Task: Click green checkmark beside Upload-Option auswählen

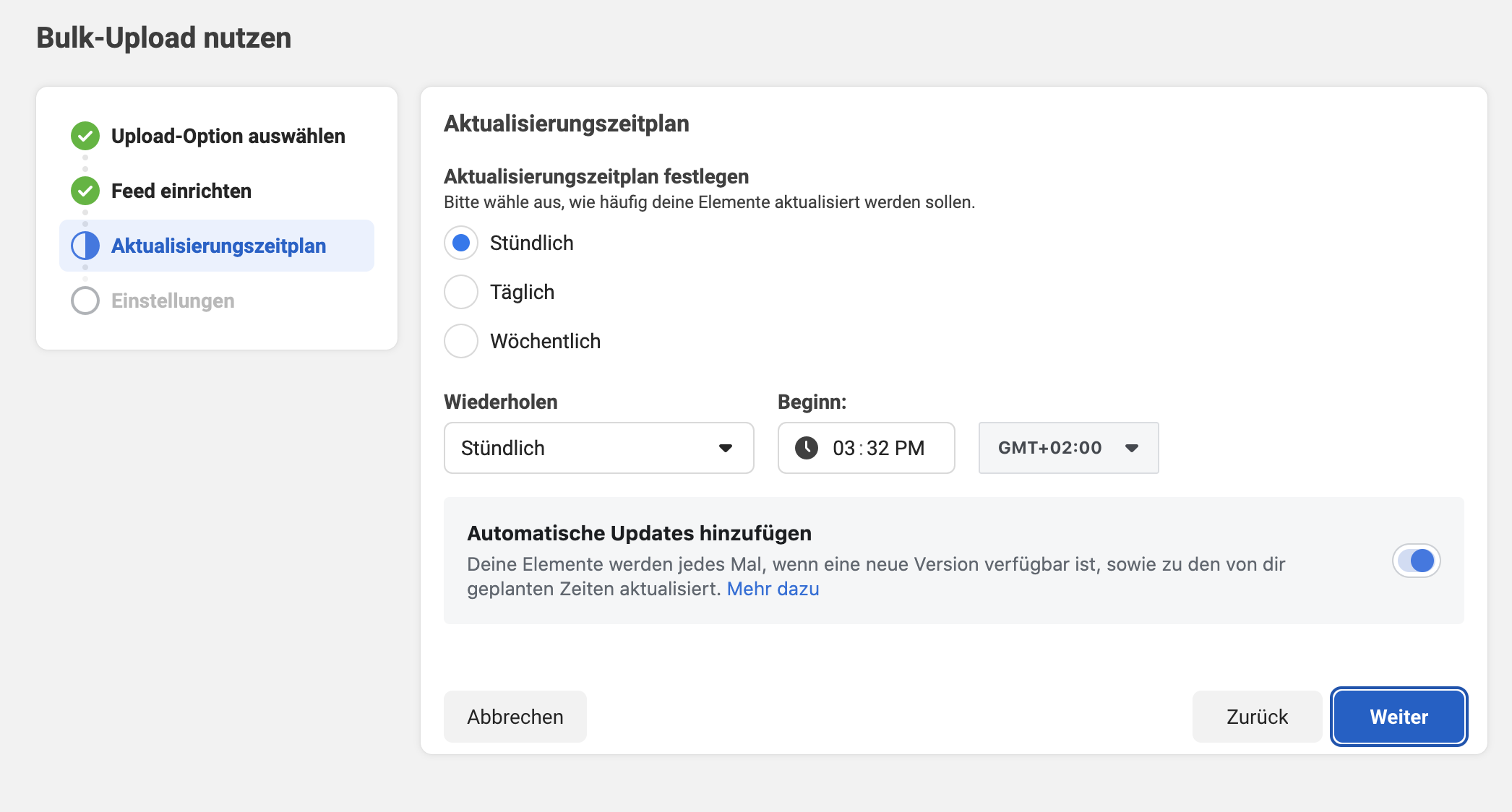Action: [x=85, y=136]
